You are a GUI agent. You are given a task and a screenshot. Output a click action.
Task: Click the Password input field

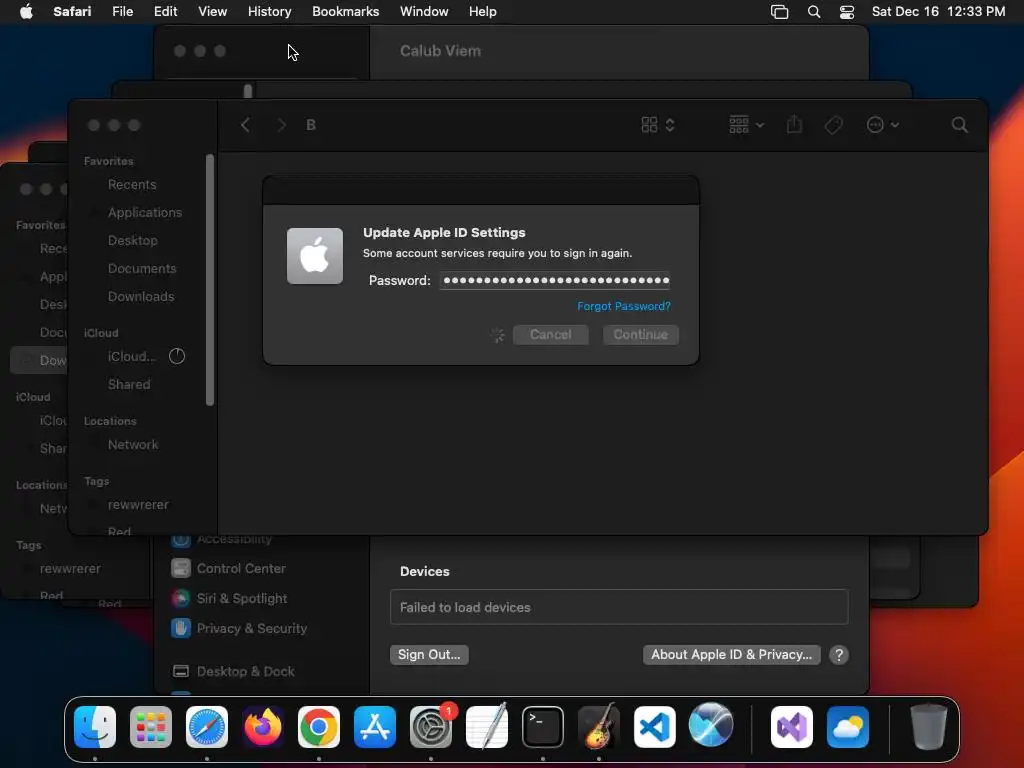tap(555, 280)
